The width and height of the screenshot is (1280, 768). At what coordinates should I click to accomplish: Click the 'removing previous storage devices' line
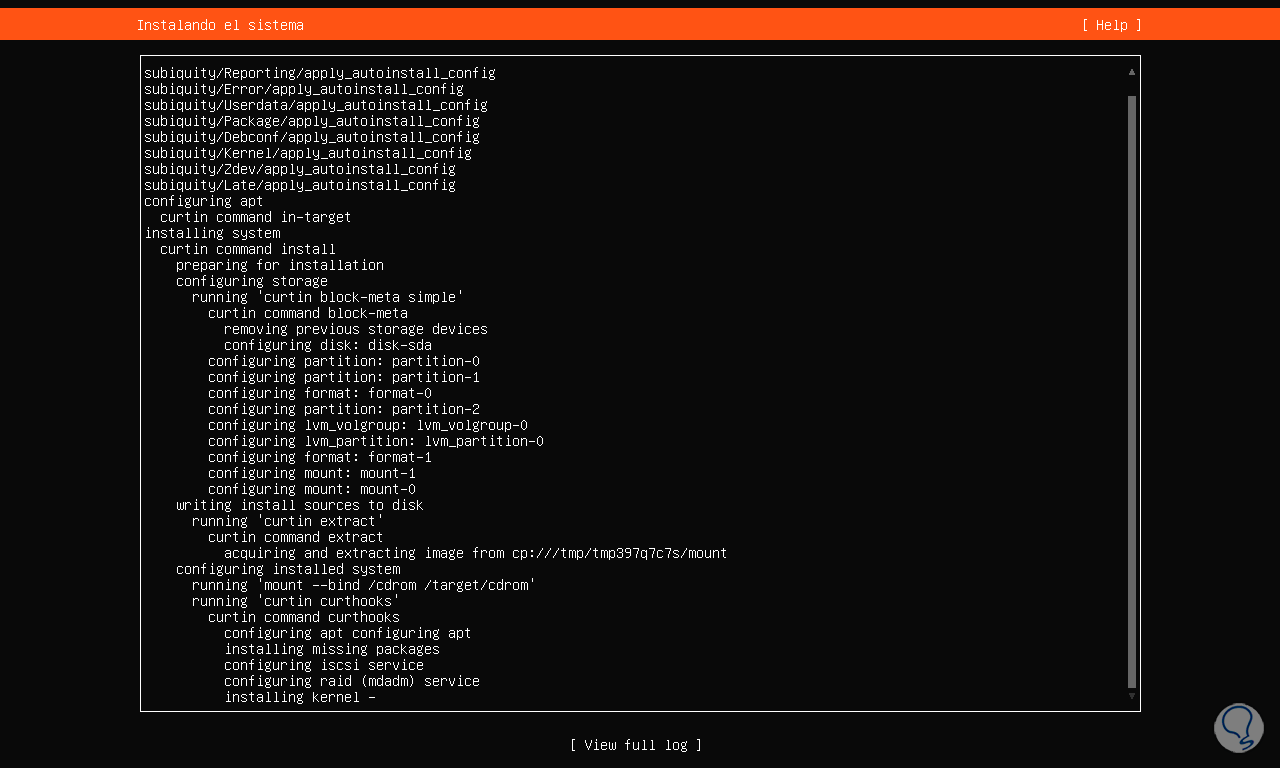coord(355,329)
